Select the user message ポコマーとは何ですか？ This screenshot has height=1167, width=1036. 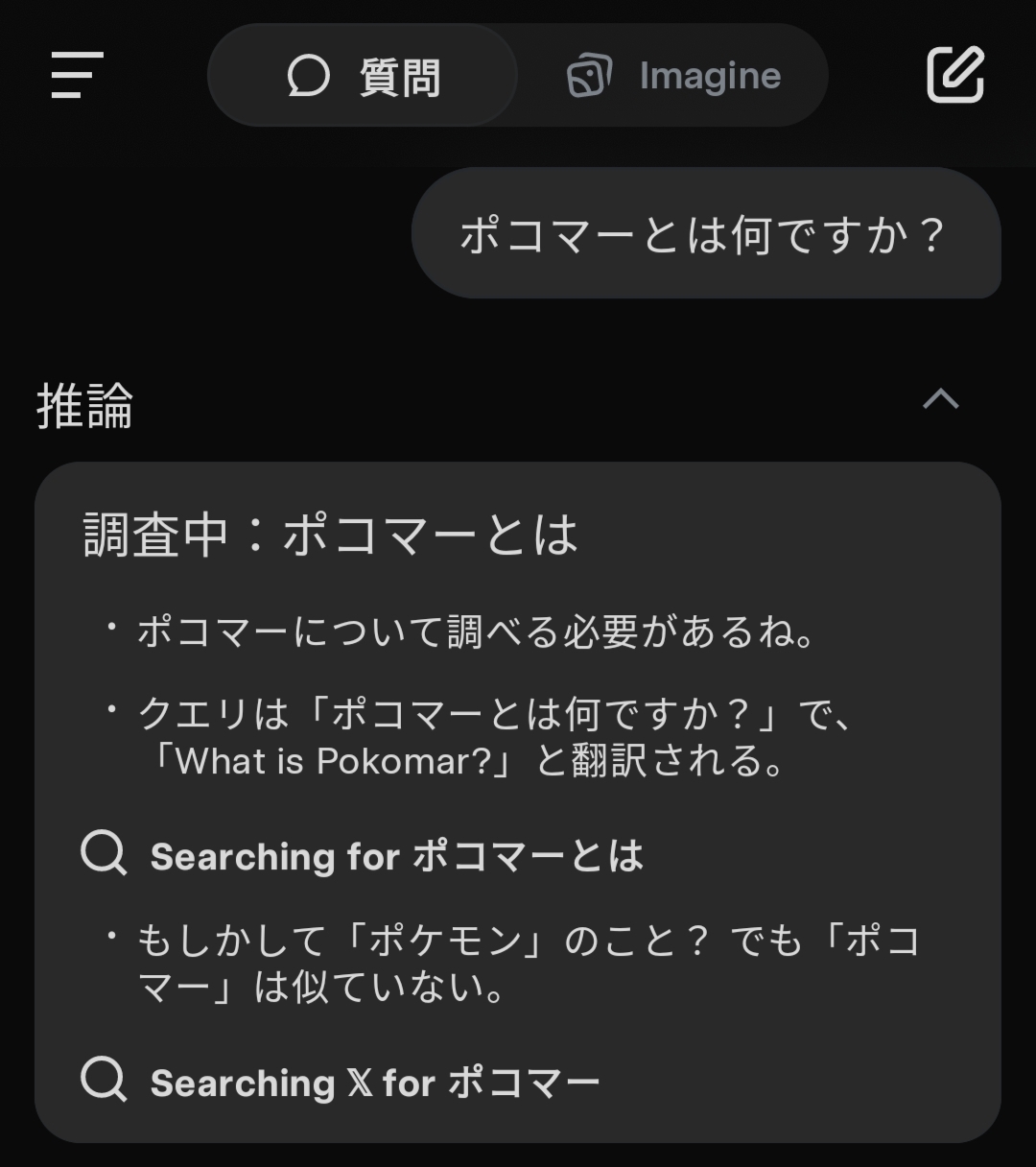tap(705, 235)
